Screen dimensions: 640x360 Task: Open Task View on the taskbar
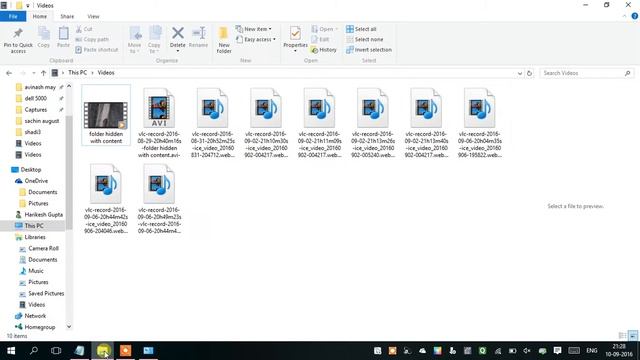click(x=56, y=351)
